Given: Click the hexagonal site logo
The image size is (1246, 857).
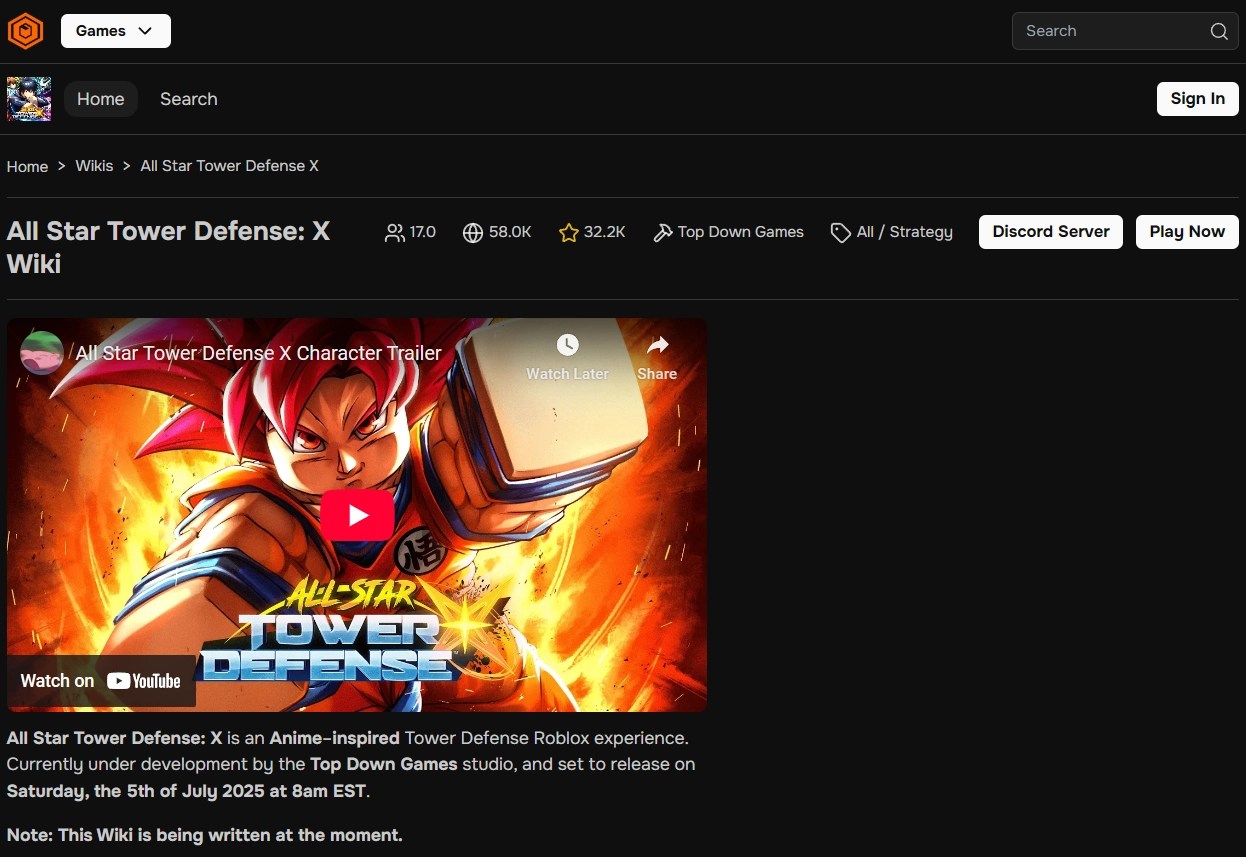Looking at the screenshot, I should 25,30.
